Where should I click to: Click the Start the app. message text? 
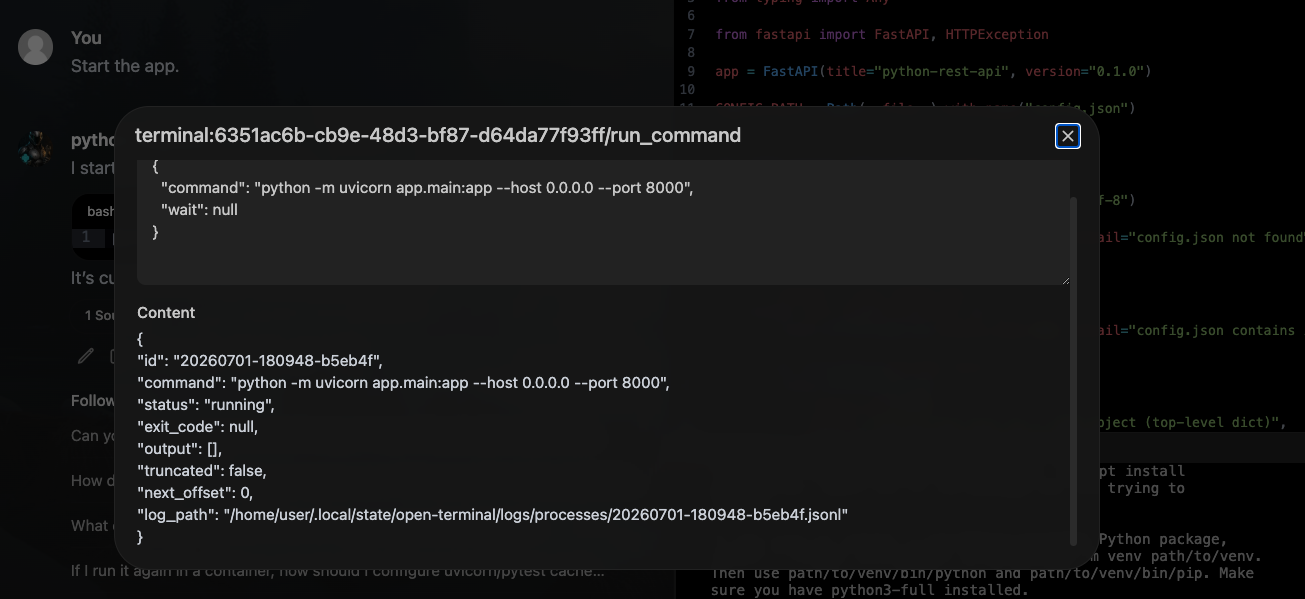tap(125, 66)
